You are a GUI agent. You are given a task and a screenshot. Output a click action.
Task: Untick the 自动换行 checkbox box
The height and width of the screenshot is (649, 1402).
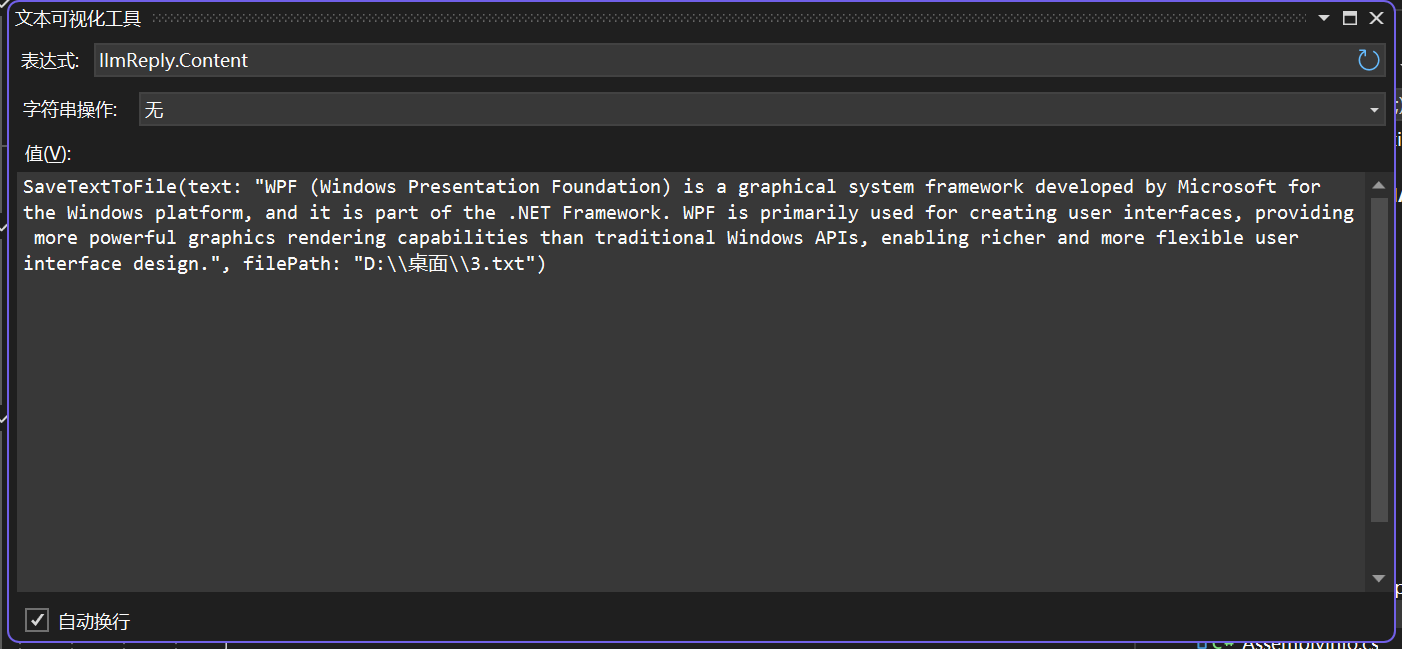pyautogui.click(x=37, y=620)
